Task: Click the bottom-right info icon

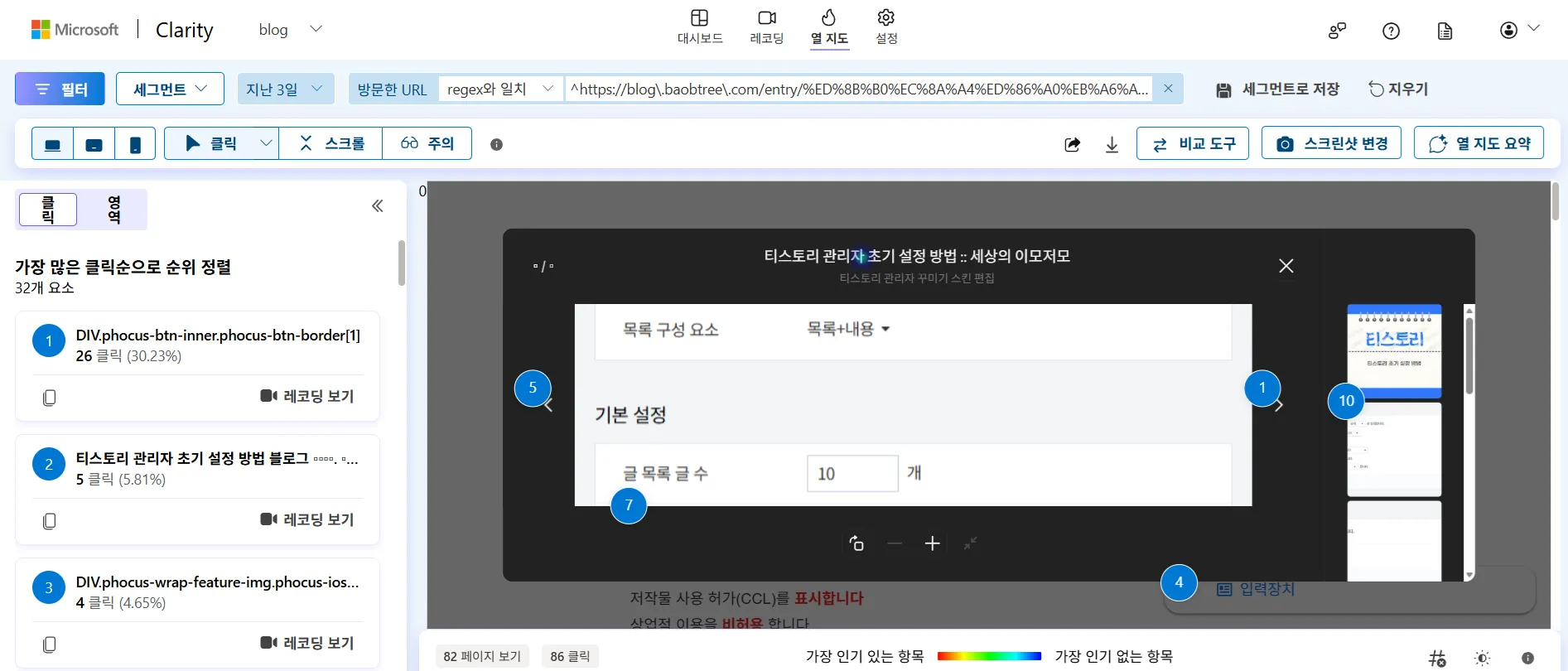Action: point(1528,659)
